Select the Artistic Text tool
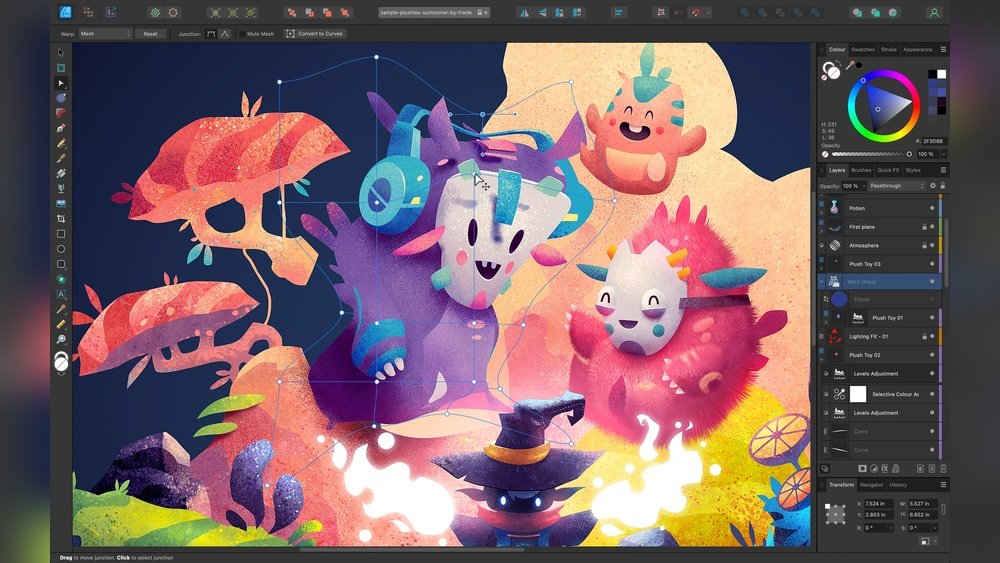The image size is (1000, 563). [x=61, y=294]
